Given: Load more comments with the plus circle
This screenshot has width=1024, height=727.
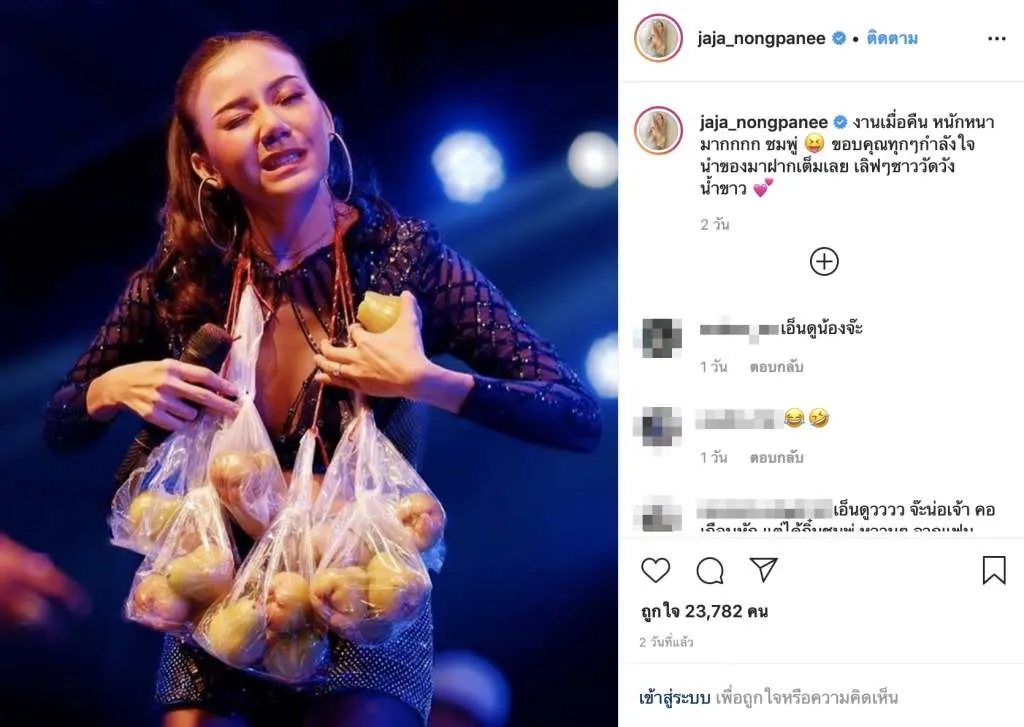Looking at the screenshot, I should coord(824,262).
